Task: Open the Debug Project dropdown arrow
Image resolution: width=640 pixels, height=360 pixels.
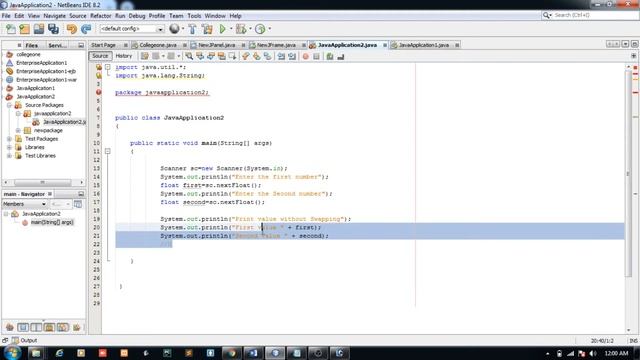Action: tap(250, 29)
